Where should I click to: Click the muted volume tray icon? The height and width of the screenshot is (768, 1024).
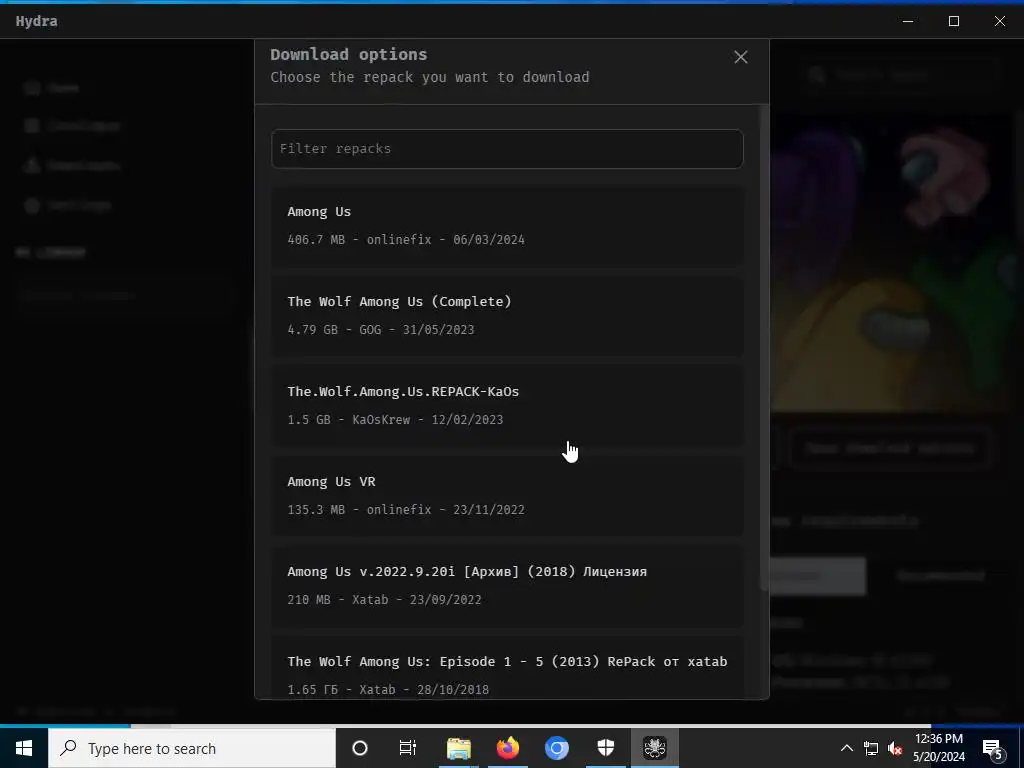pos(895,748)
